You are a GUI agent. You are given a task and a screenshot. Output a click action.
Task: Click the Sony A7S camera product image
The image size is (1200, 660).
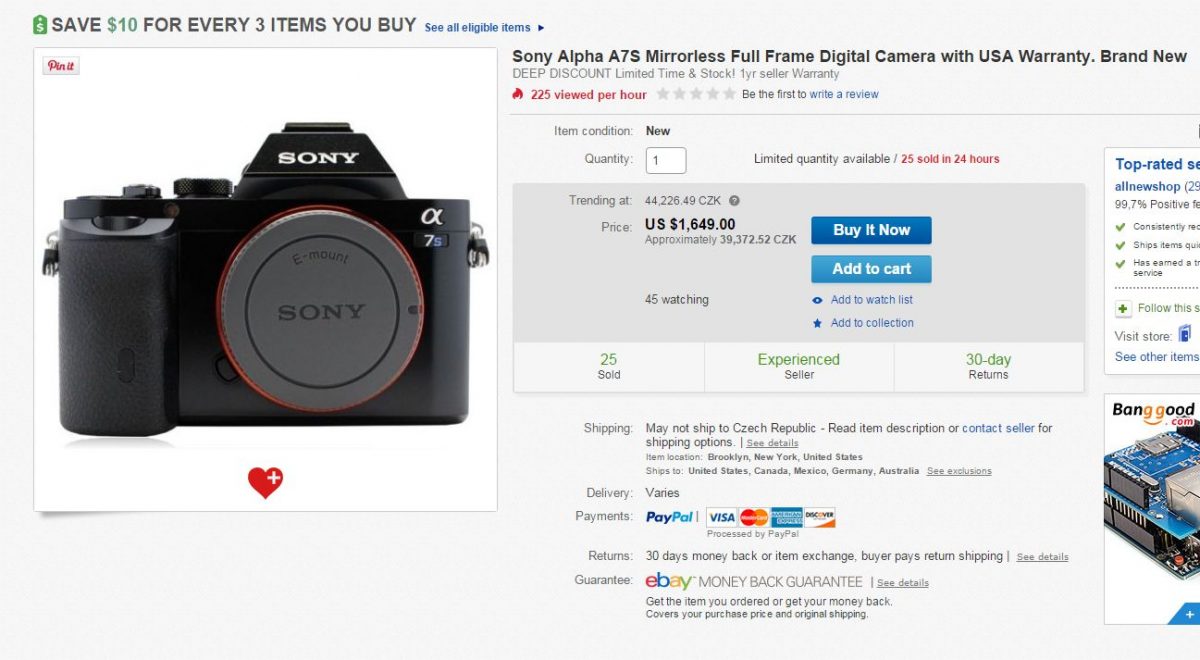265,280
